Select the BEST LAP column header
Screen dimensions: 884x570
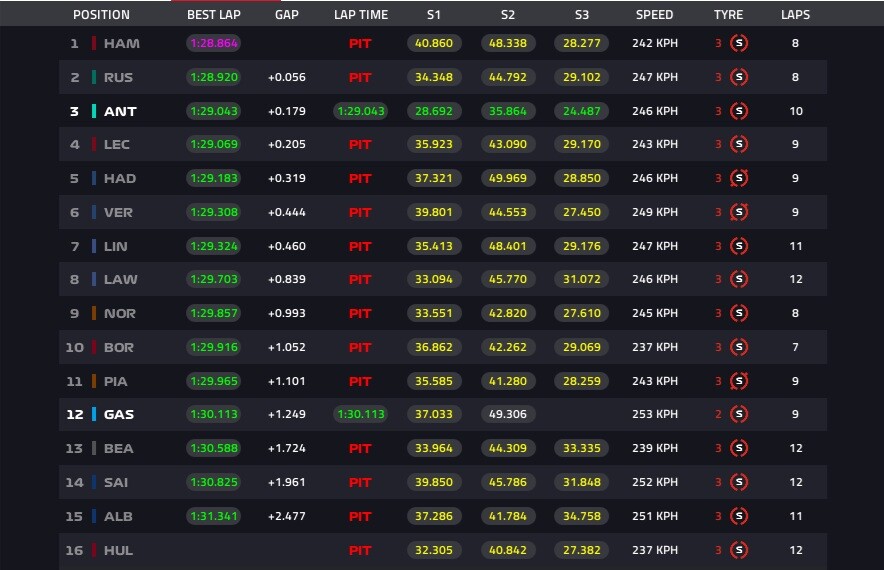[214, 15]
